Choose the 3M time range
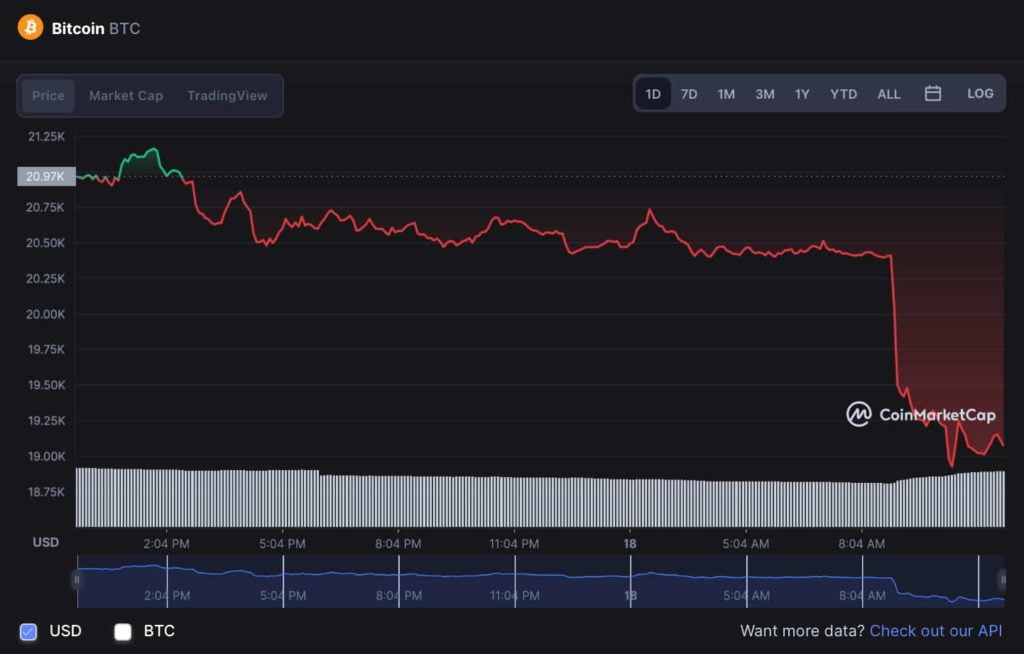The image size is (1024, 654). click(x=764, y=94)
